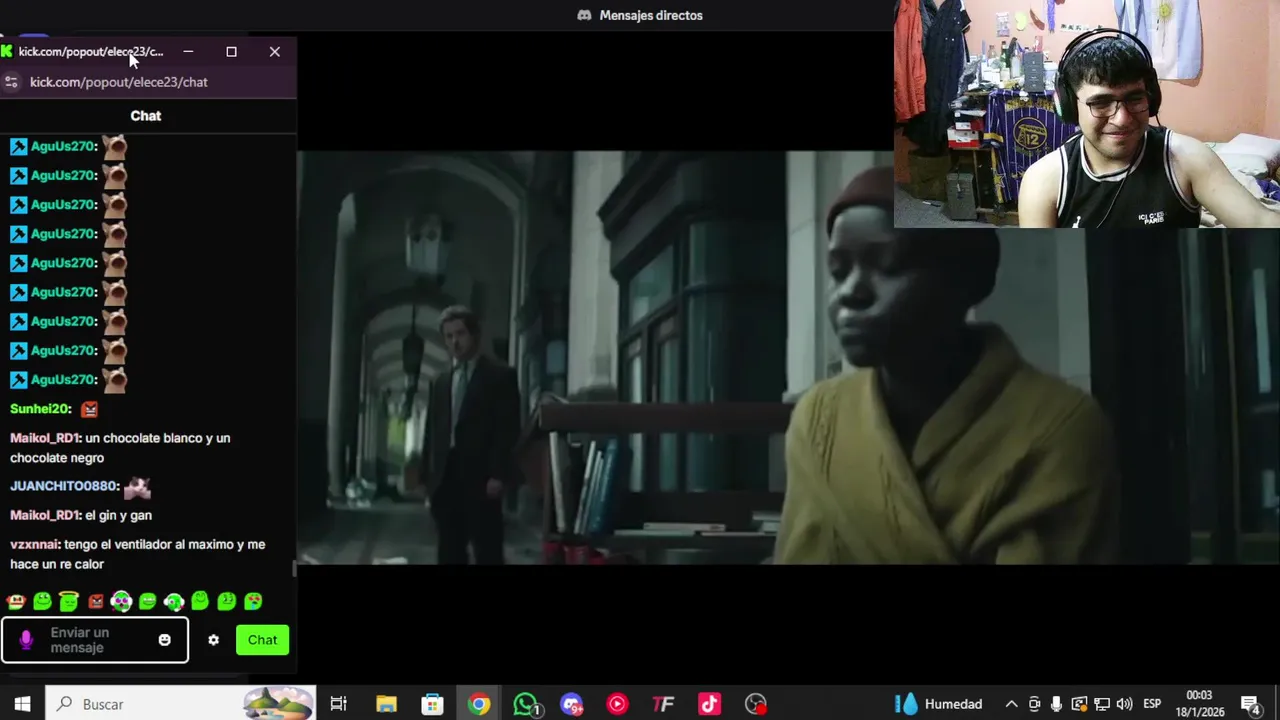Open the Windows Start menu

tap(22, 704)
